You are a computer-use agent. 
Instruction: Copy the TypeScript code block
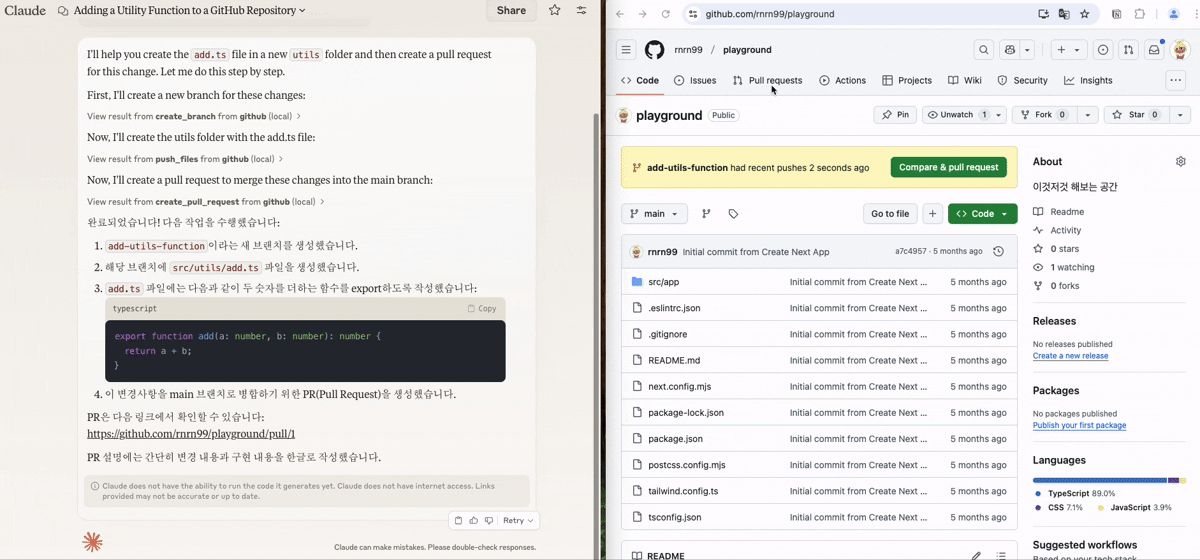(x=482, y=308)
